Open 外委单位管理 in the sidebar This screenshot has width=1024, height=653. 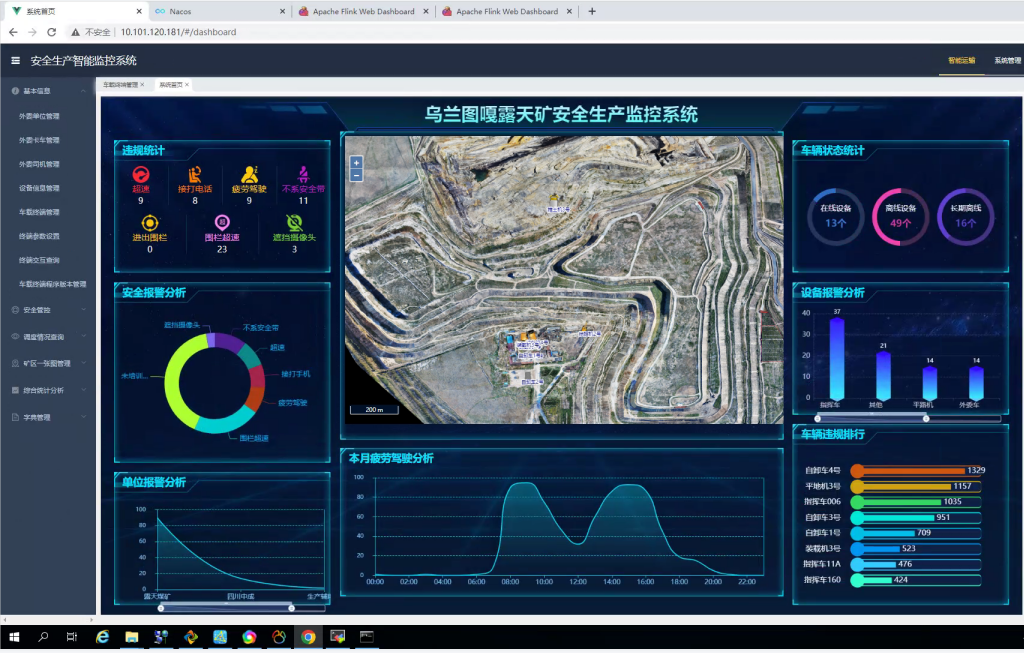(x=39, y=116)
